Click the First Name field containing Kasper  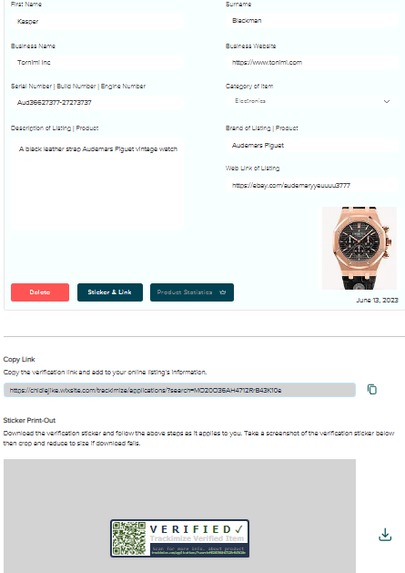tap(97, 21)
